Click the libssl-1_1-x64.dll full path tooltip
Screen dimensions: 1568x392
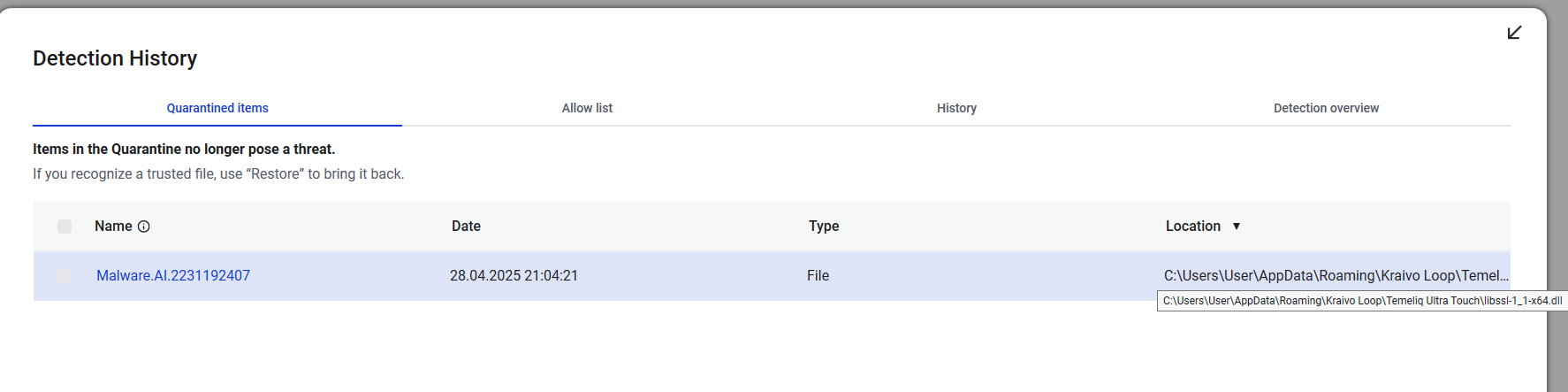click(x=1362, y=301)
